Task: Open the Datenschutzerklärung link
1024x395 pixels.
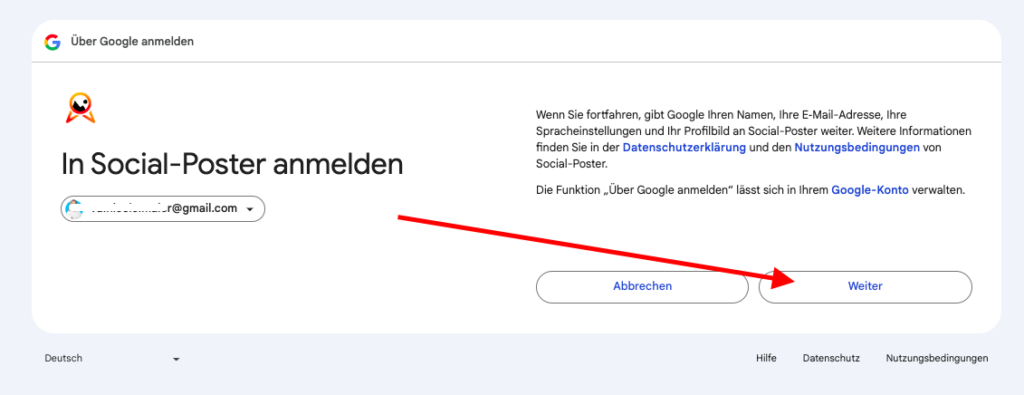Action: pyautogui.click(x=684, y=148)
